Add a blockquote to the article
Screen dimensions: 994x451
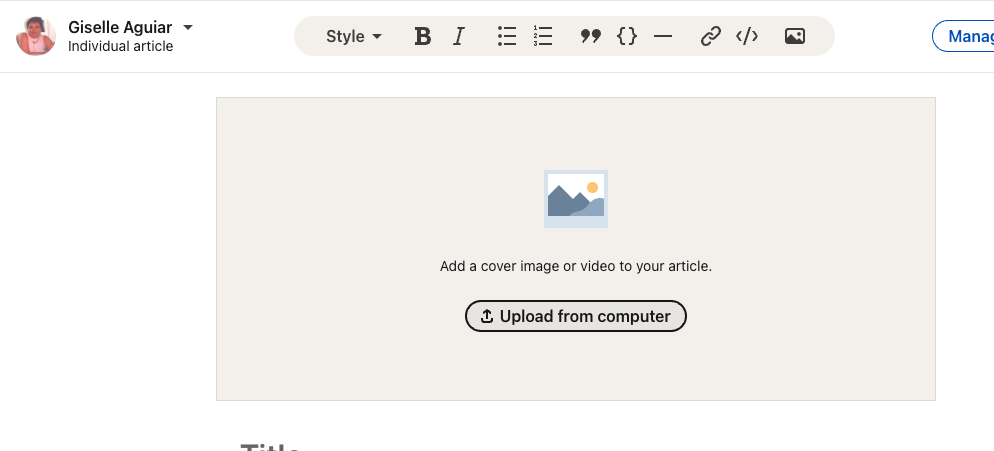[x=591, y=37]
